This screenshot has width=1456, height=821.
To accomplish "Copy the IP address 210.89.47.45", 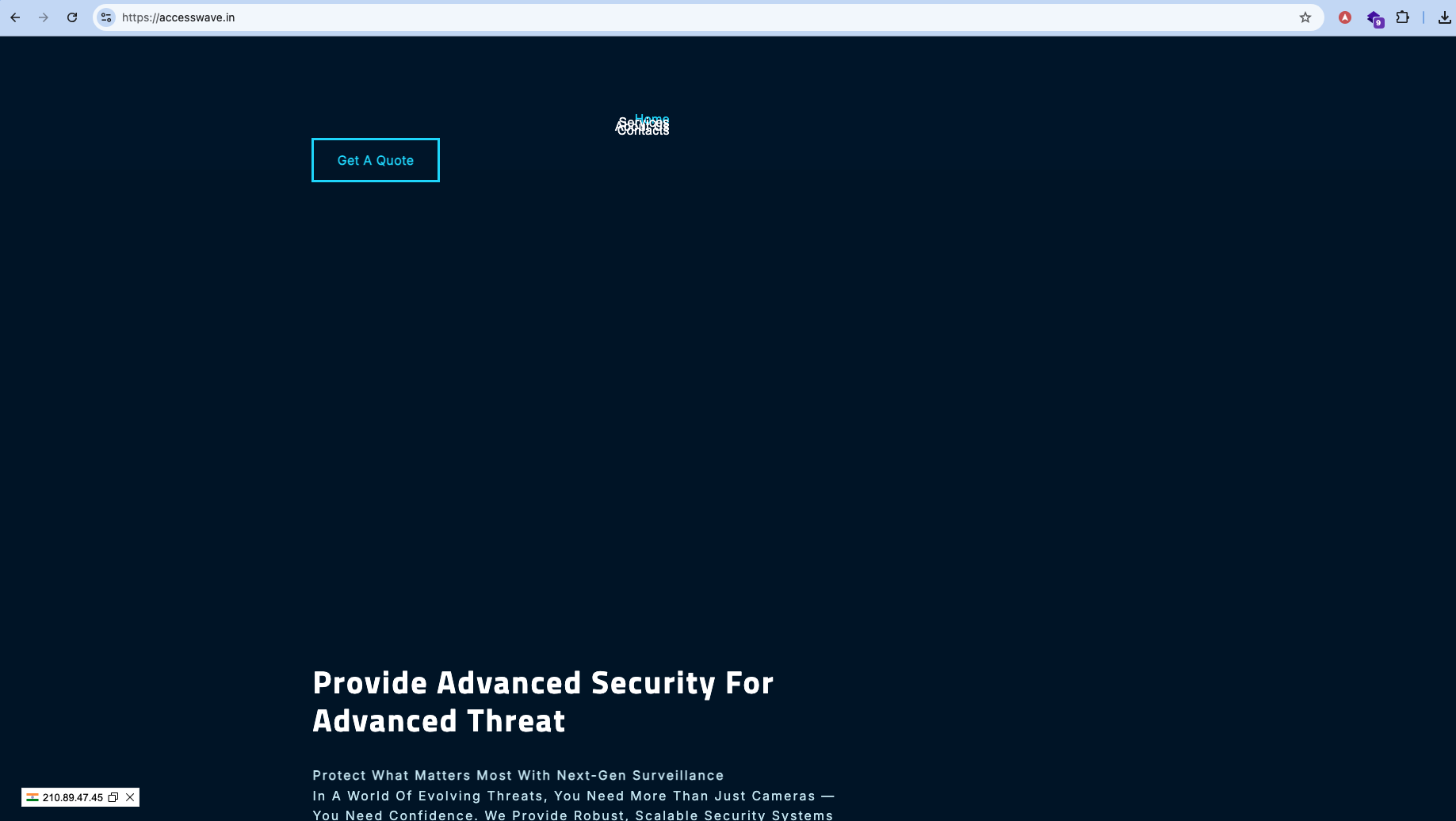I will point(113,797).
